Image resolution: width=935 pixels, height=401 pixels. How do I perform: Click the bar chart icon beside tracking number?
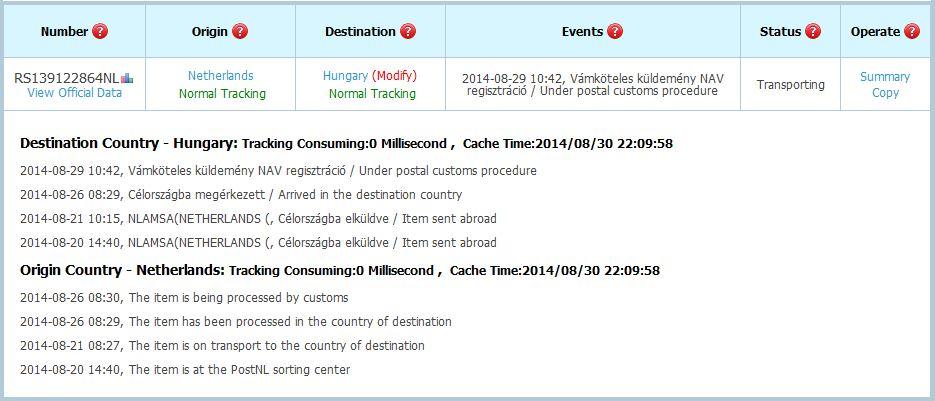pyautogui.click(x=127, y=77)
